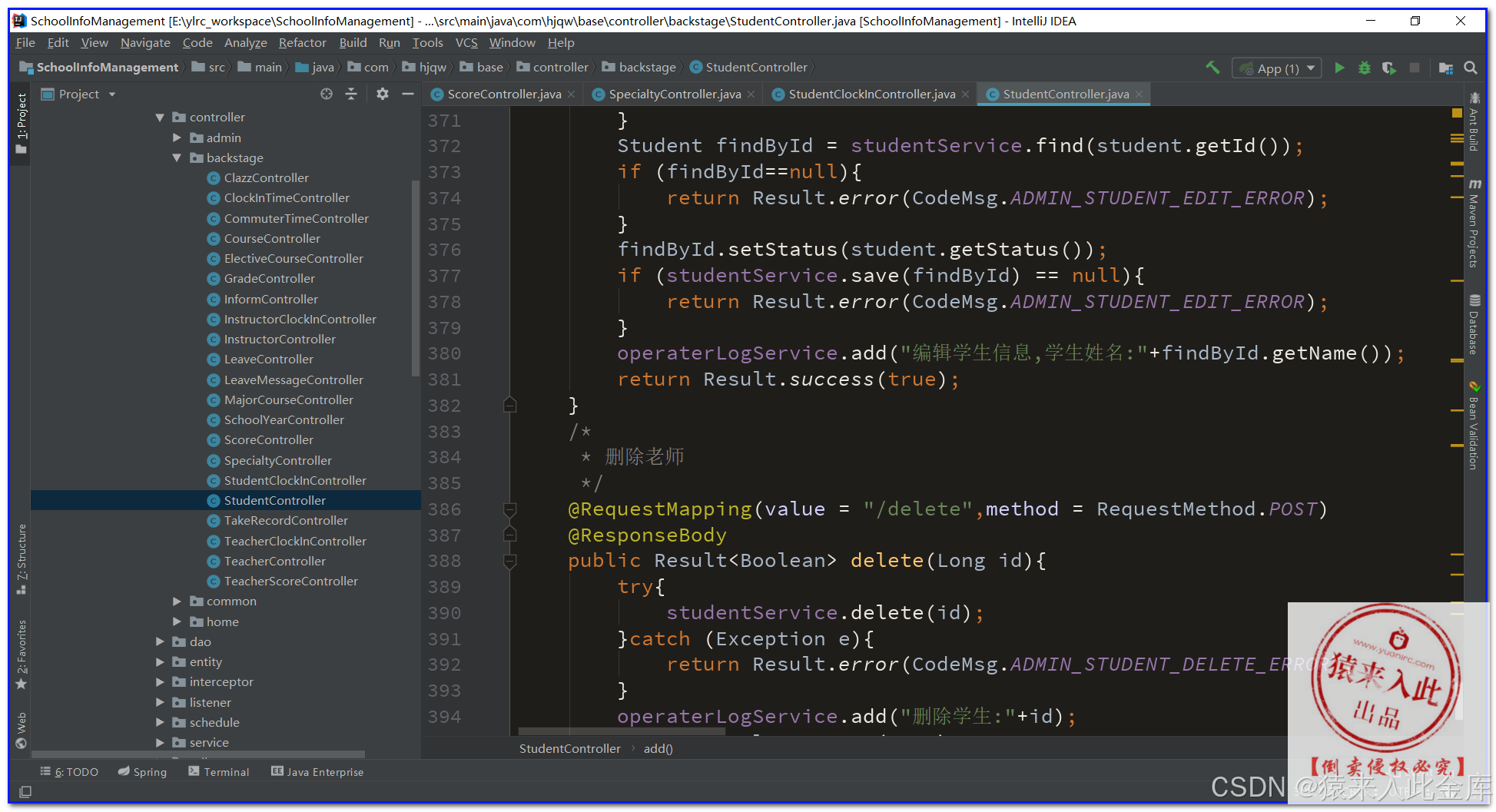This screenshot has height=812, width=1496.
Task: Expand the admin folder
Action: pos(177,138)
